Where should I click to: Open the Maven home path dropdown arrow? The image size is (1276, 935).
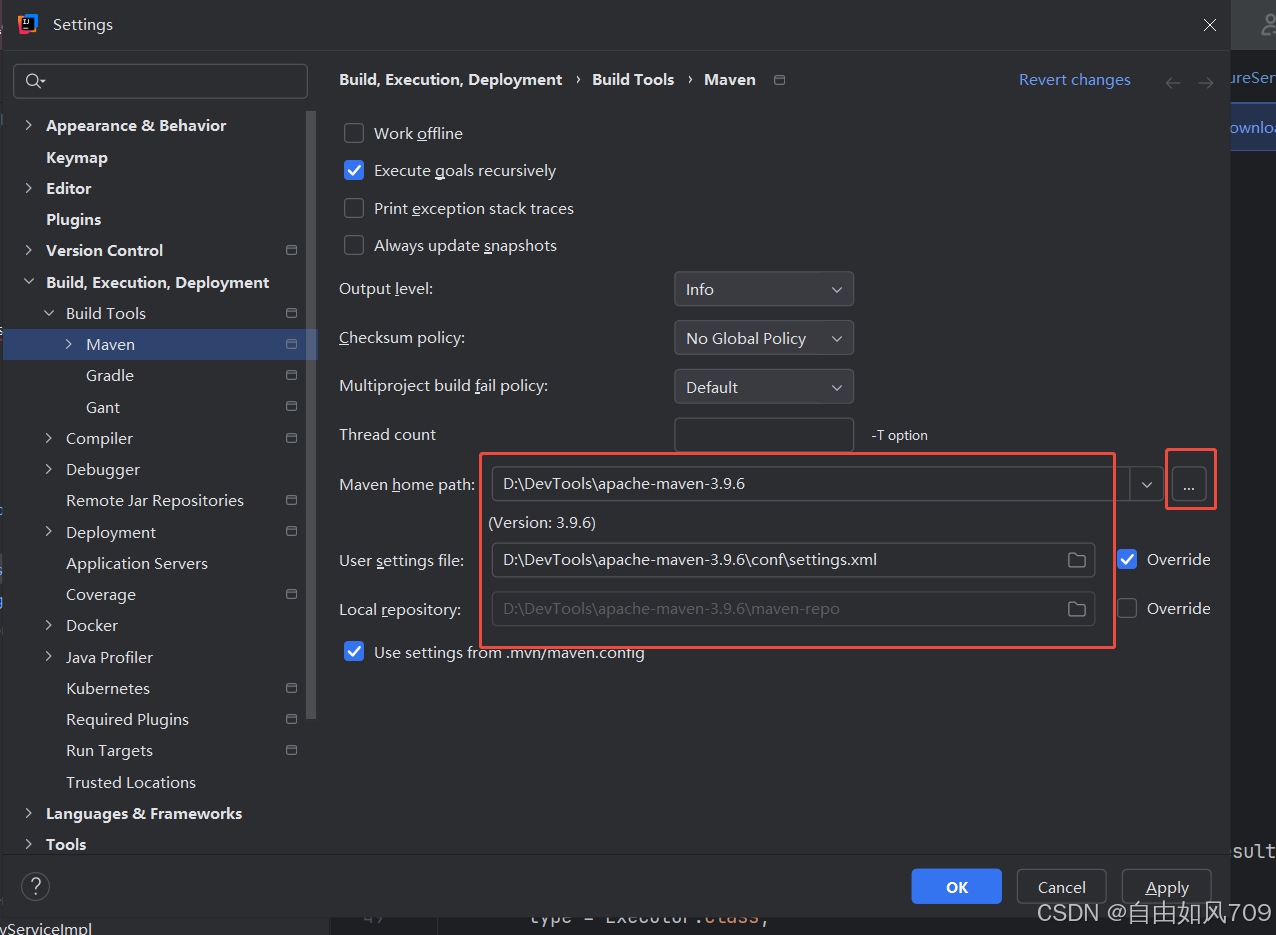1147,485
